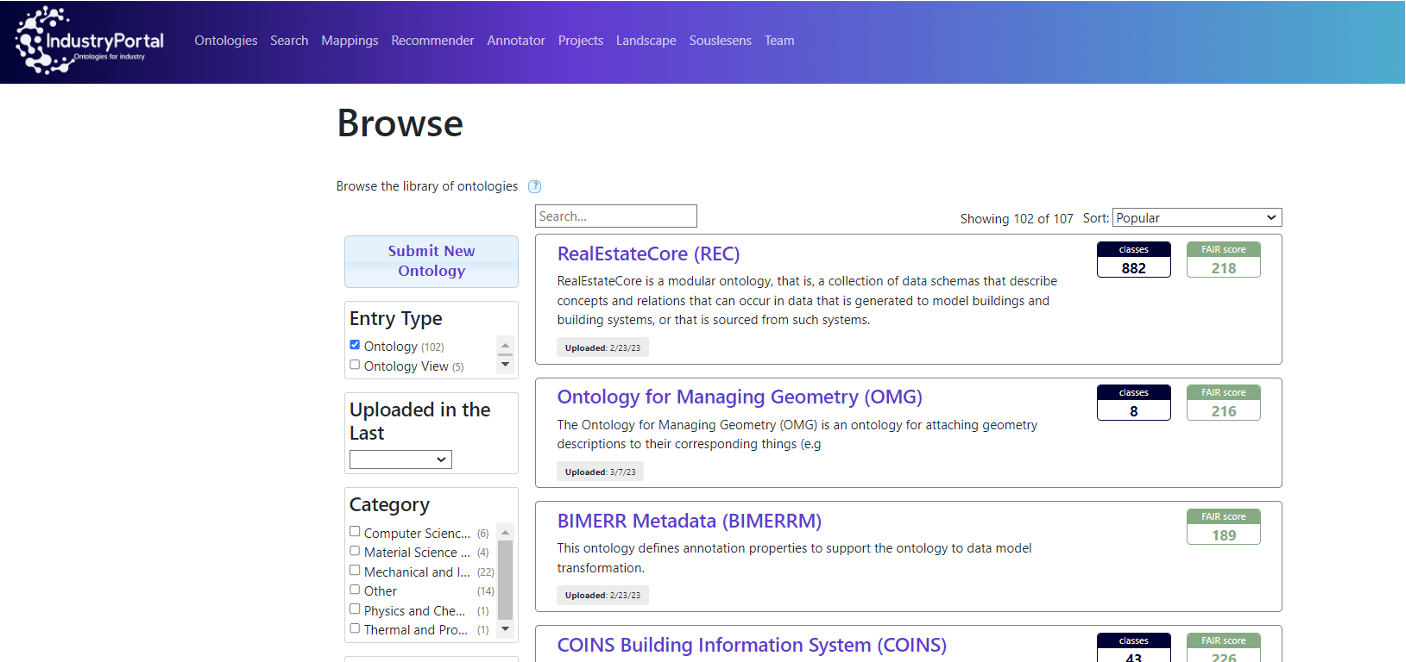Image resolution: width=1406 pixels, height=662 pixels.
Task: Click OMG FAIR score 216 badge
Action: pos(1223,403)
